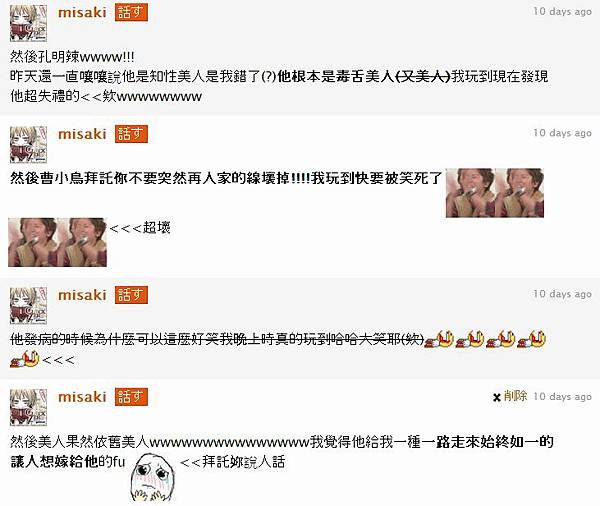
Task: Click misaki's avatar in the second post
Action: [28, 145]
